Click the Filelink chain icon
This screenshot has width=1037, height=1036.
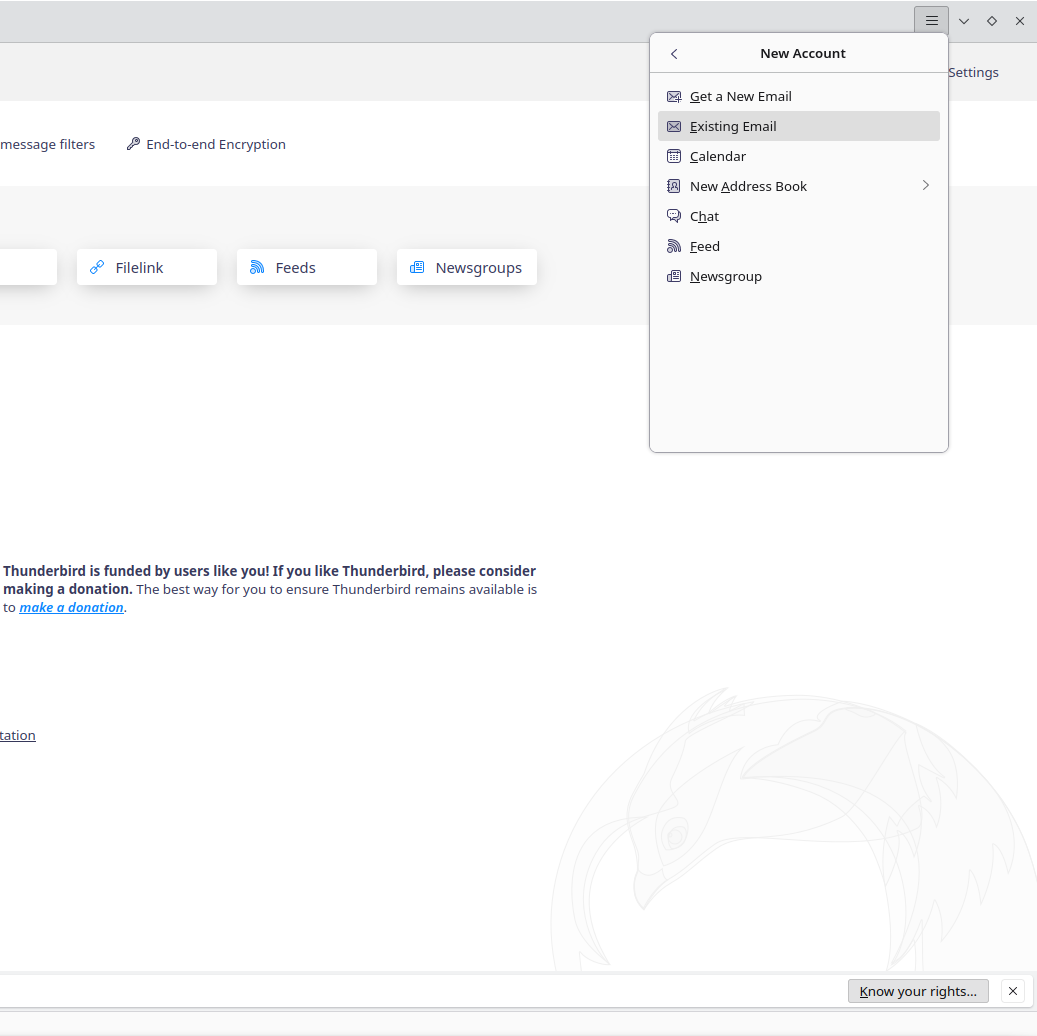(x=97, y=268)
